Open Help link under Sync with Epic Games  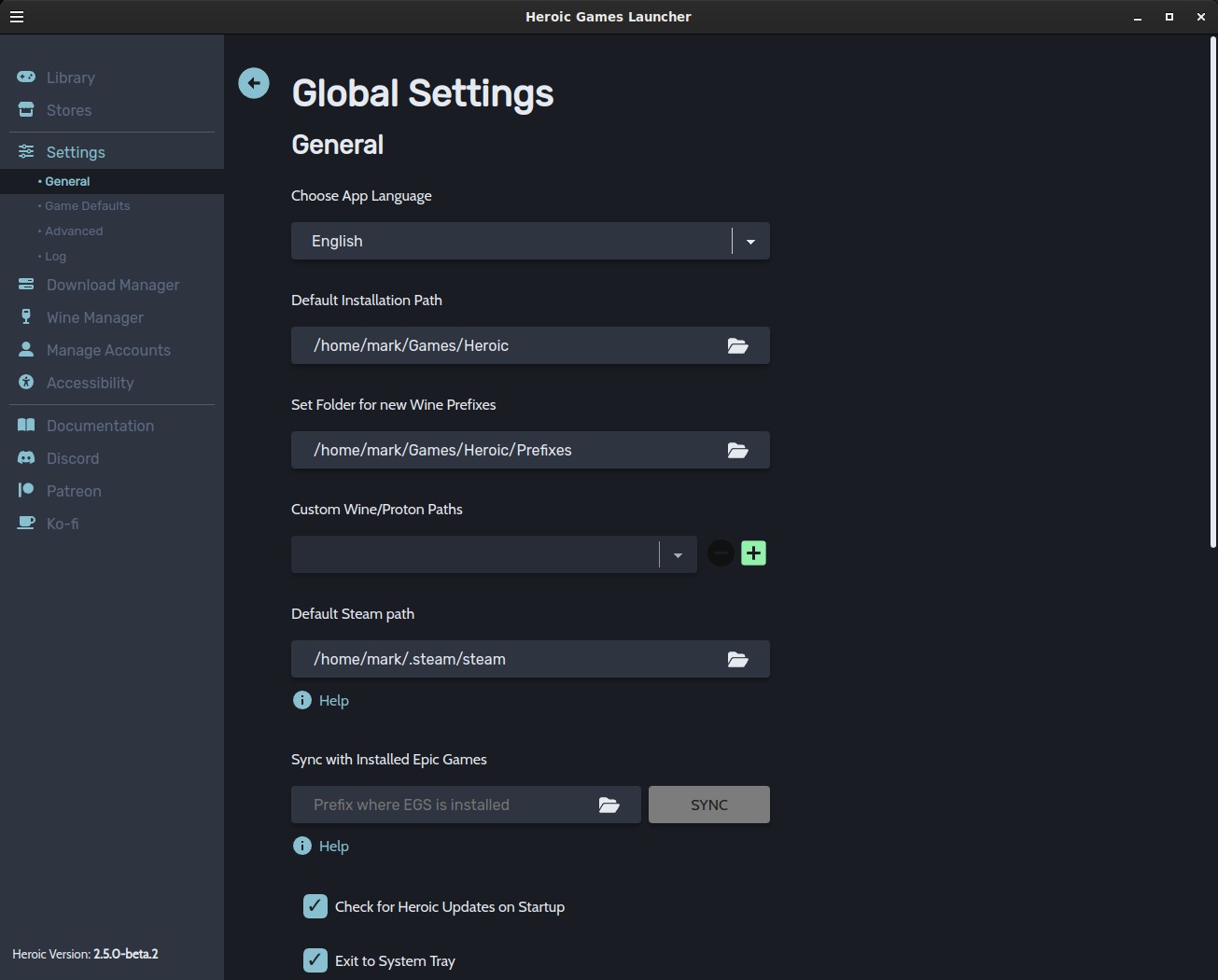333,846
